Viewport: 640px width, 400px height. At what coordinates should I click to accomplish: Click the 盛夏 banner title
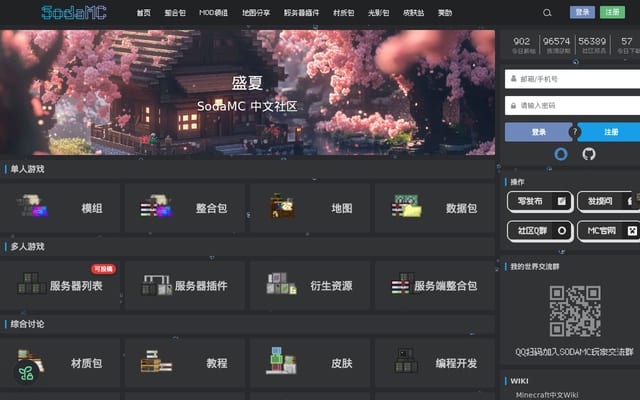click(247, 83)
